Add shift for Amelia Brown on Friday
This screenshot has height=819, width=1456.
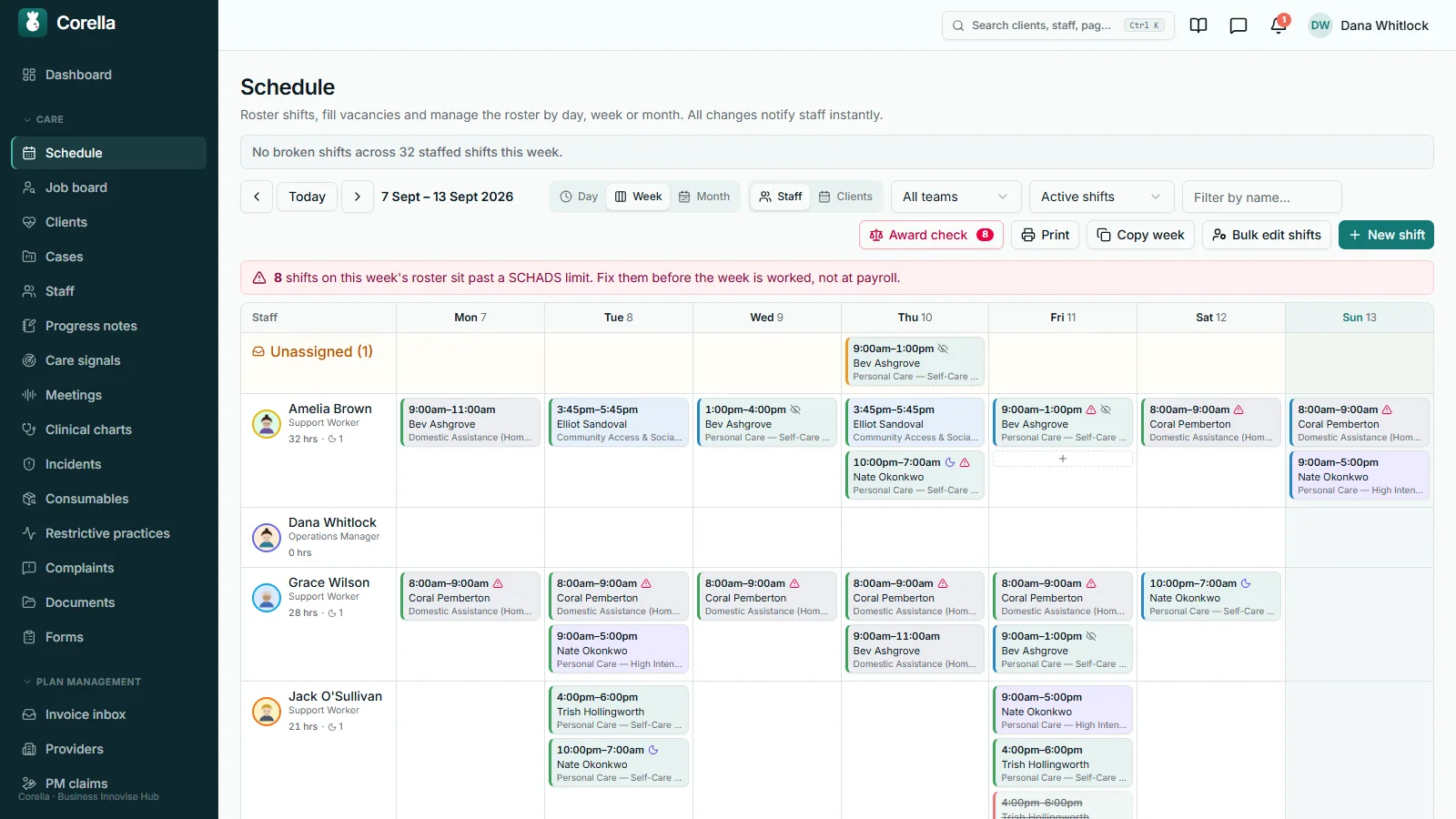(1062, 460)
